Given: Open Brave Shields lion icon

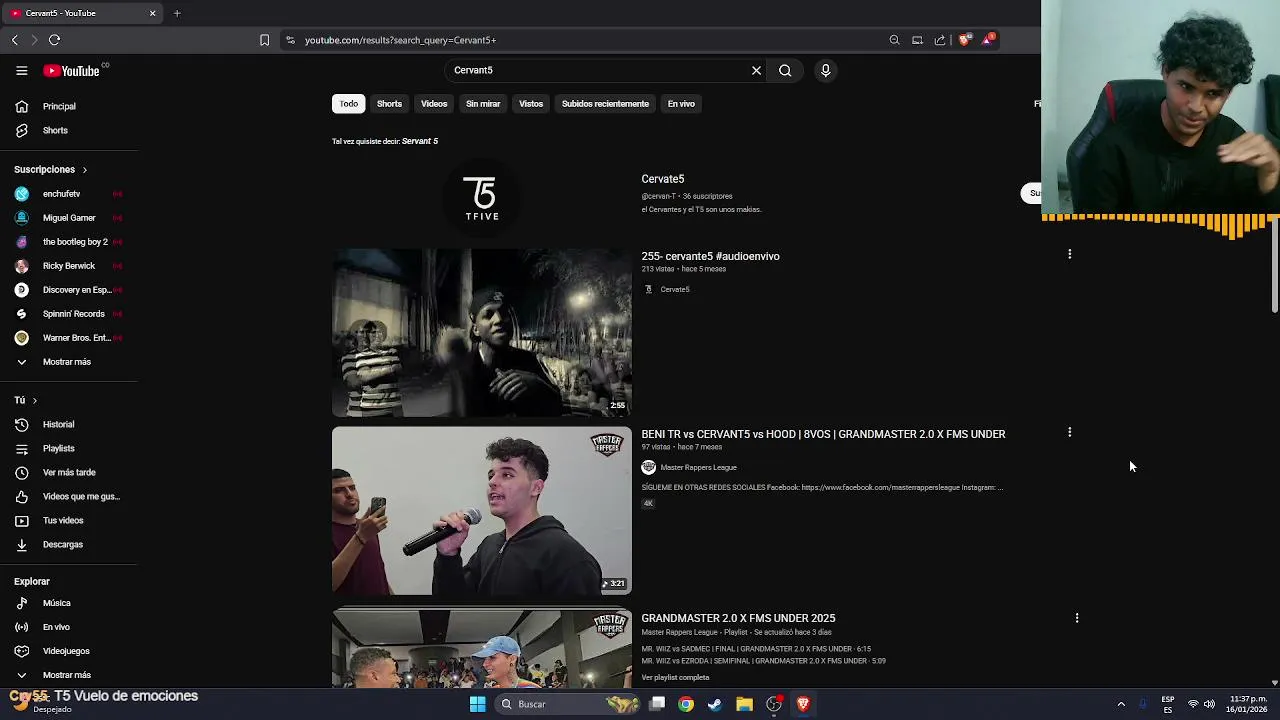Looking at the screenshot, I should pos(964,40).
